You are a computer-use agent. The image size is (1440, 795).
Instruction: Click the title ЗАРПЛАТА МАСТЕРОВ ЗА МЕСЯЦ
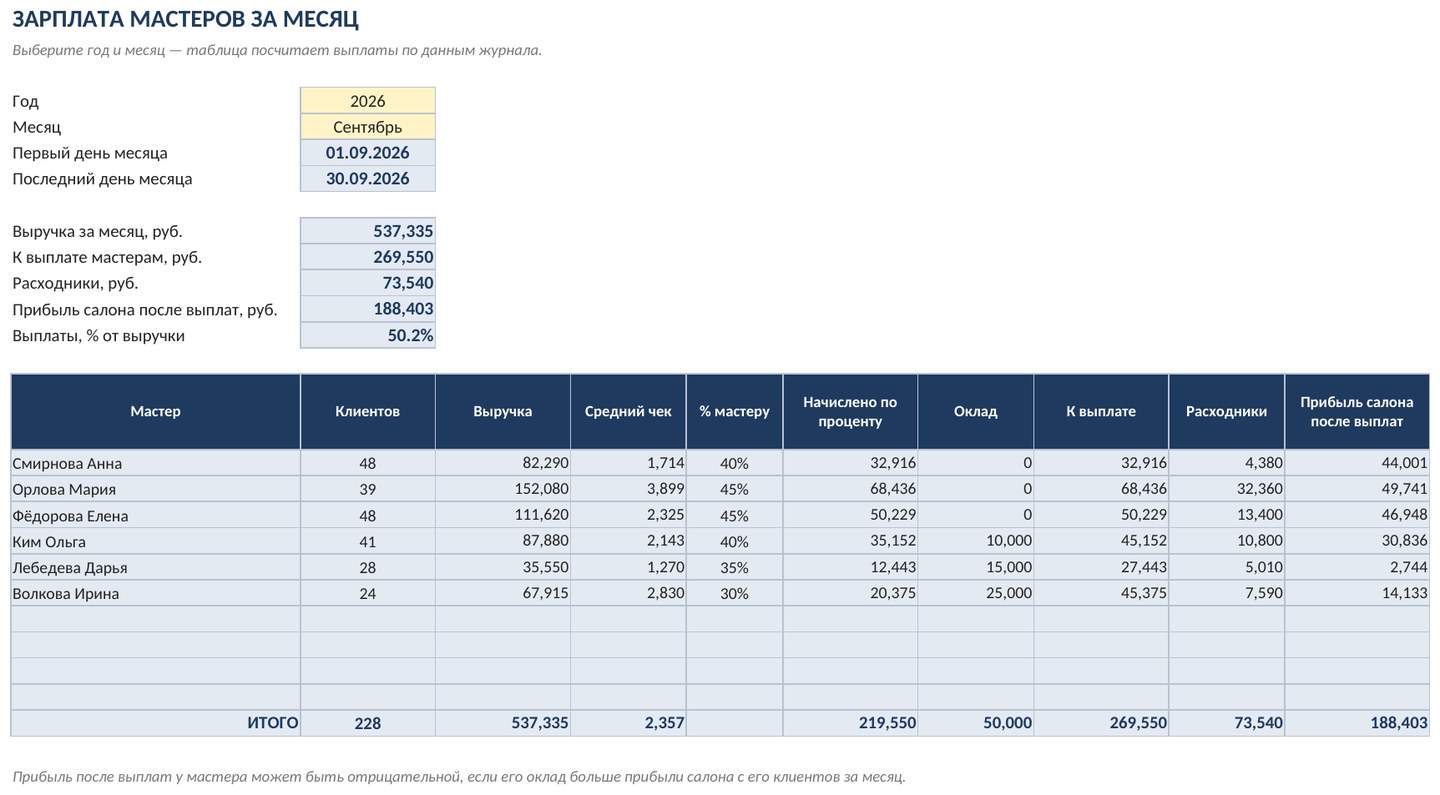point(185,19)
